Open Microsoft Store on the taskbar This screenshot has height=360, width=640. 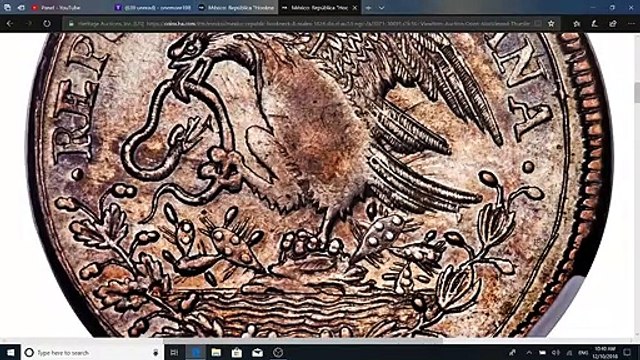237,352
